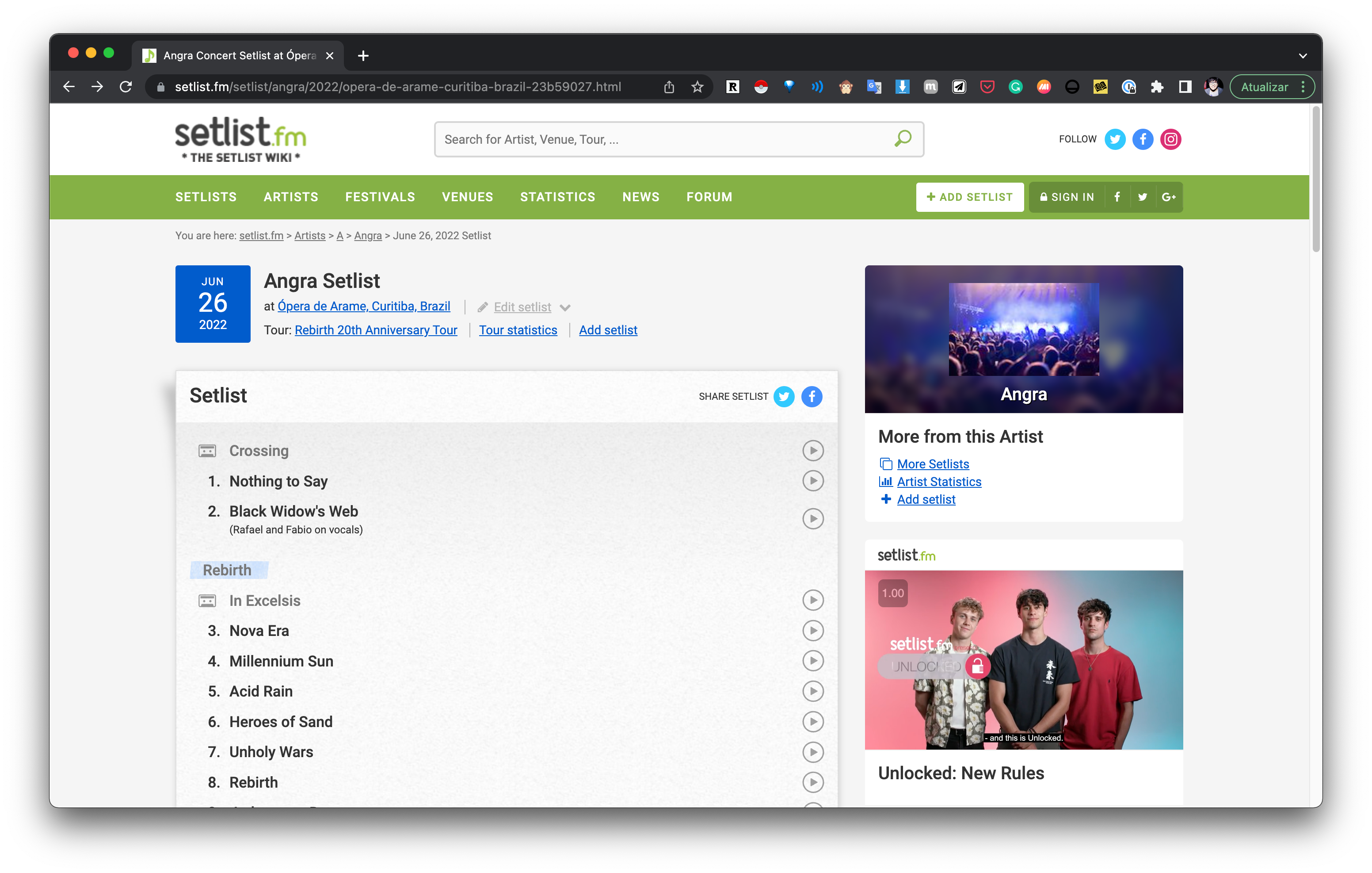Image resolution: width=1372 pixels, height=873 pixels.
Task: Play the song Crossing
Action: pyautogui.click(x=812, y=451)
